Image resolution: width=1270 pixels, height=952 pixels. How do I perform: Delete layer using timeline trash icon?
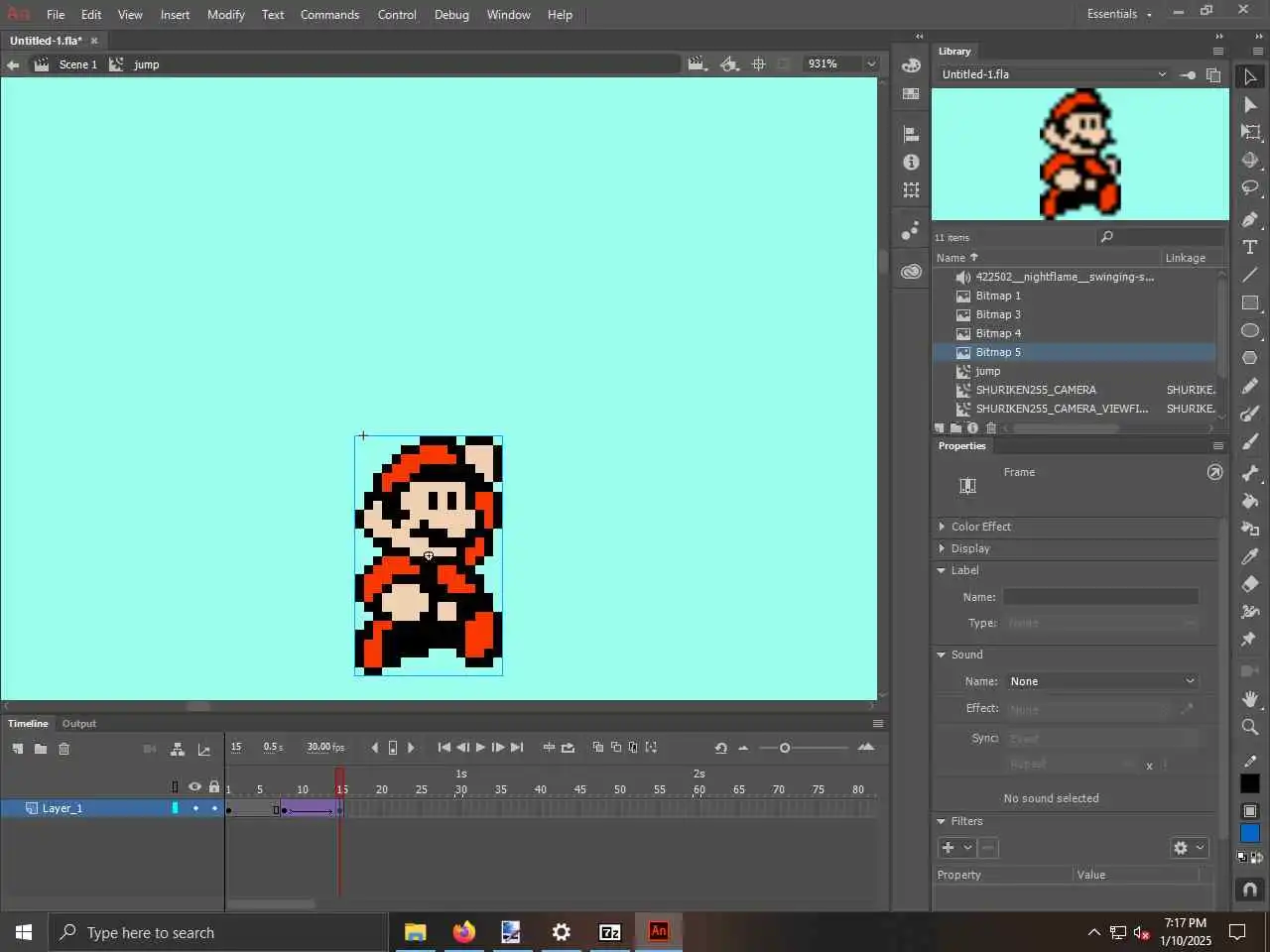click(x=63, y=749)
